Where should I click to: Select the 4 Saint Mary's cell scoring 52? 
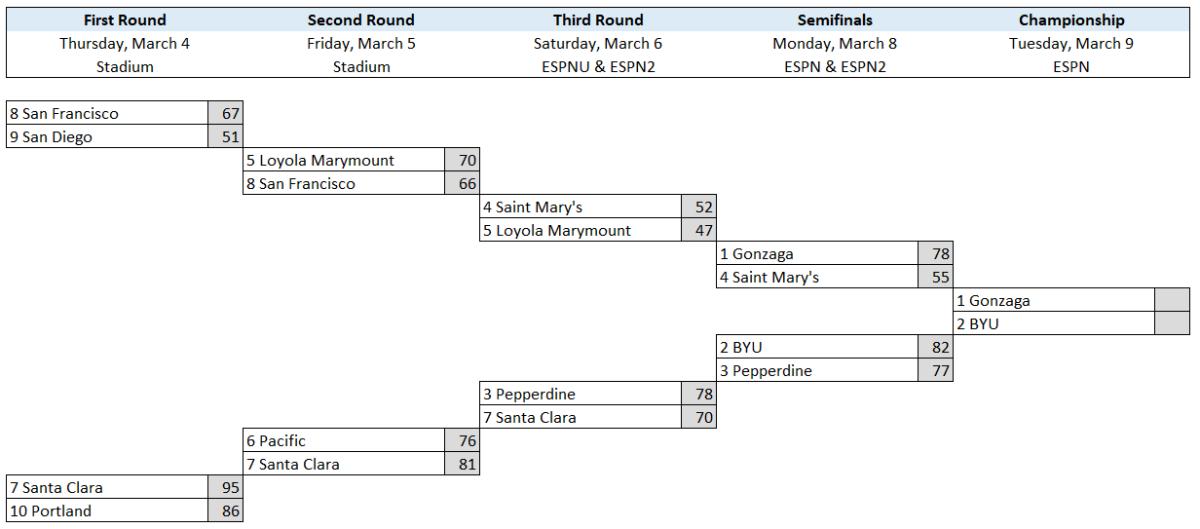point(579,208)
